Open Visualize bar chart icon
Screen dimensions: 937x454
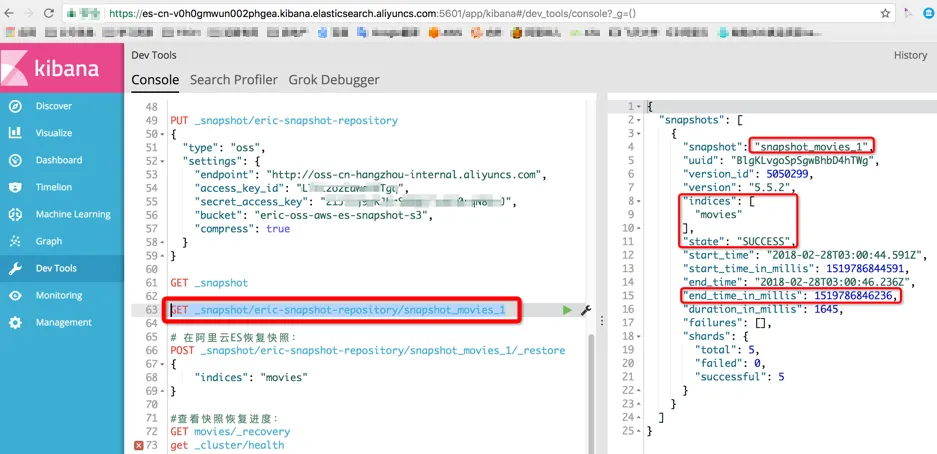[15, 133]
